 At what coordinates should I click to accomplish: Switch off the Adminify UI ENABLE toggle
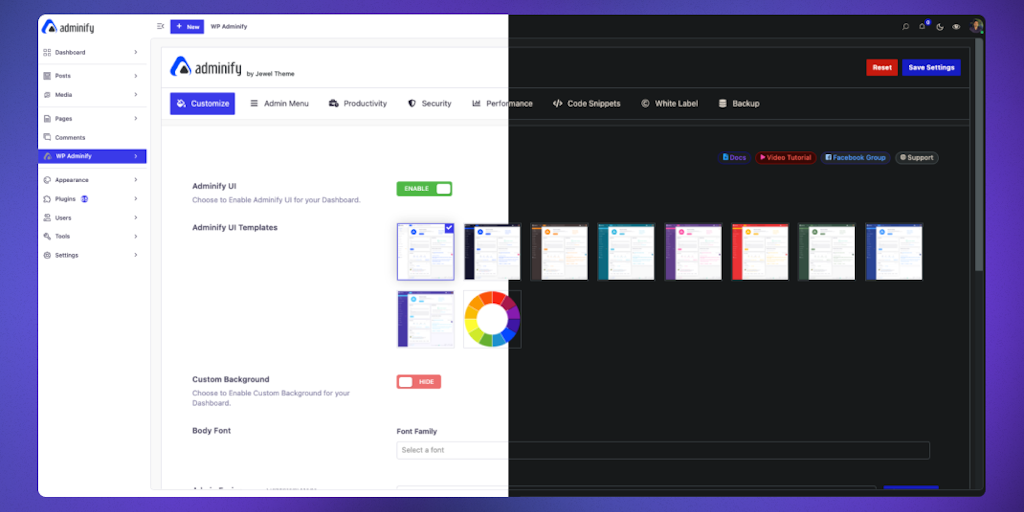pyautogui.click(x=424, y=189)
